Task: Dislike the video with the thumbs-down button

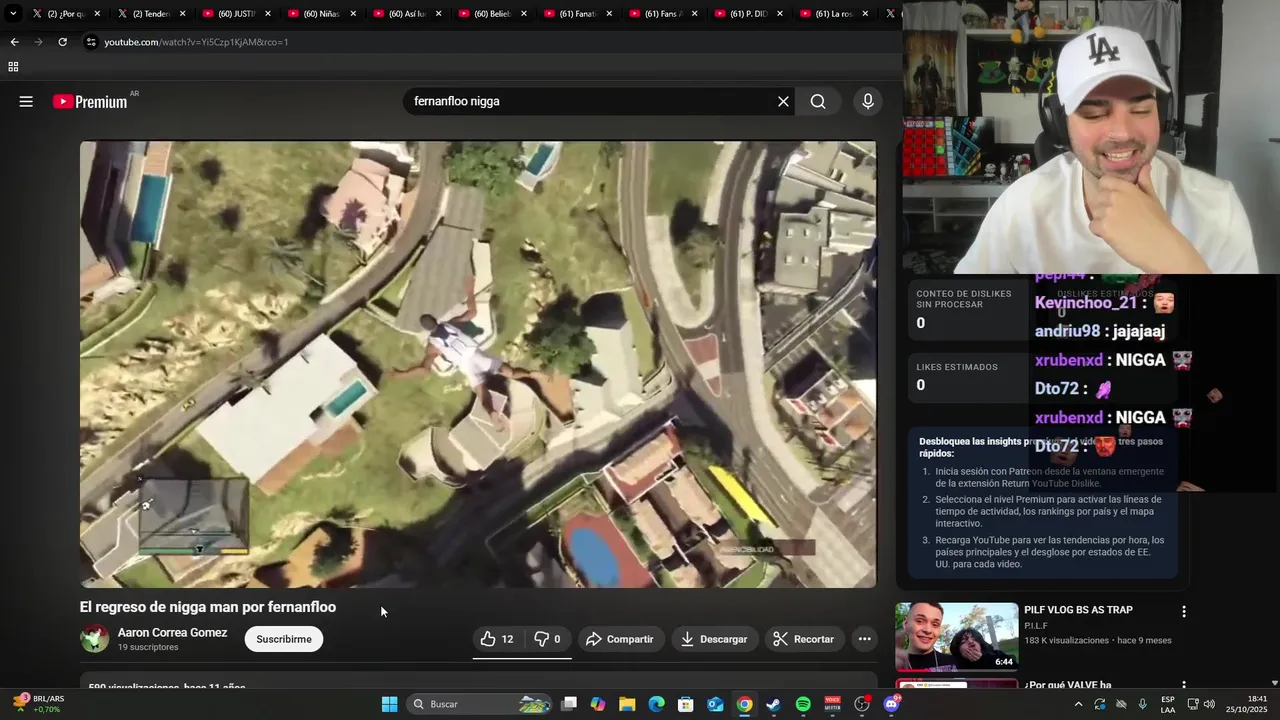Action: (546, 639)
